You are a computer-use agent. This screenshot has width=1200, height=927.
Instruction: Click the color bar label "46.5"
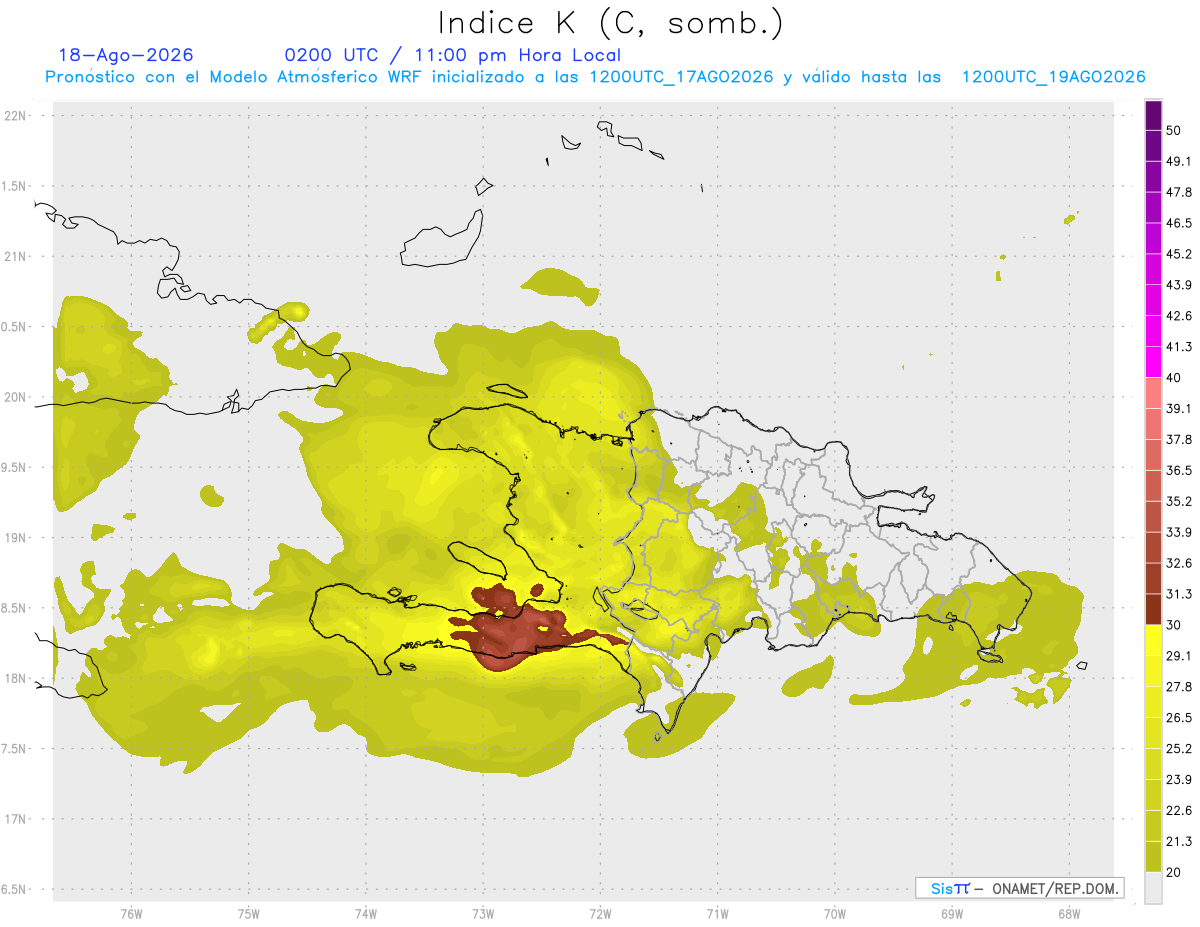click(x=1179, y=223)
